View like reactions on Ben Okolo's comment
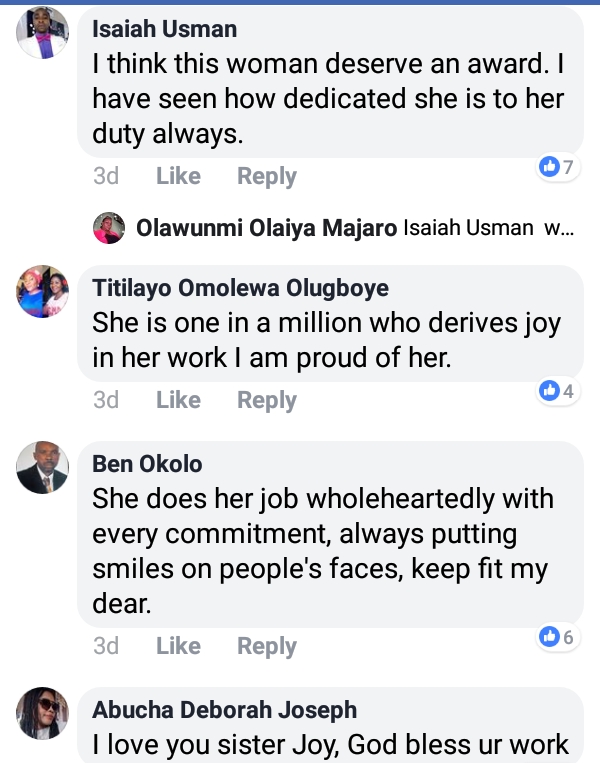The image size is (600, 763). pos(557,636)
